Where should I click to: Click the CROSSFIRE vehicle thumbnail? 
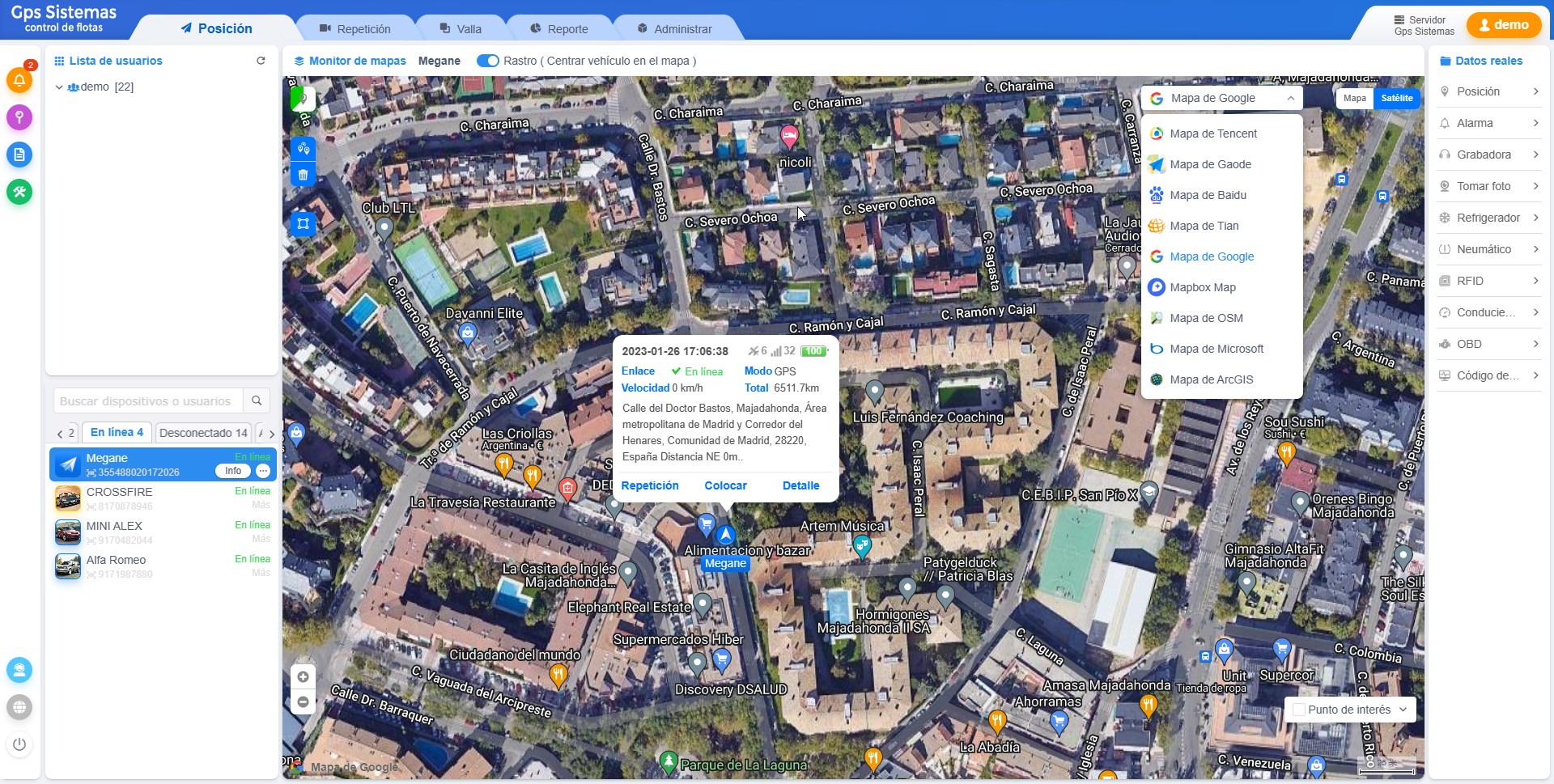pos(67,498)
